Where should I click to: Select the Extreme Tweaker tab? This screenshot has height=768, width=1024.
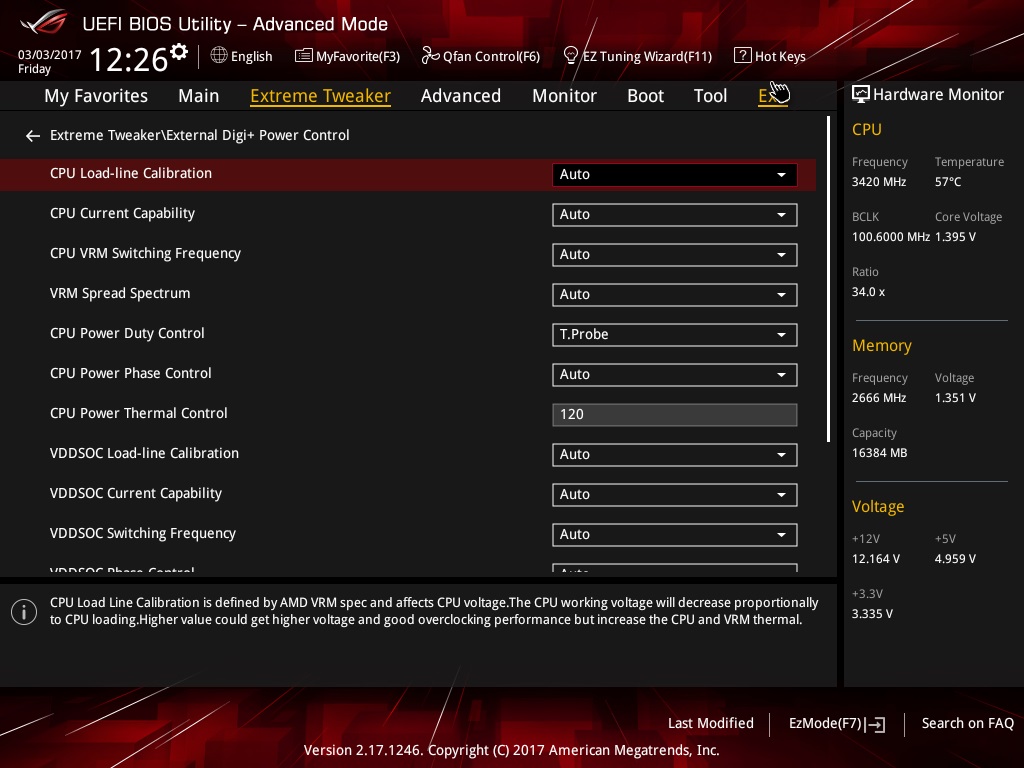pos(321,96)
